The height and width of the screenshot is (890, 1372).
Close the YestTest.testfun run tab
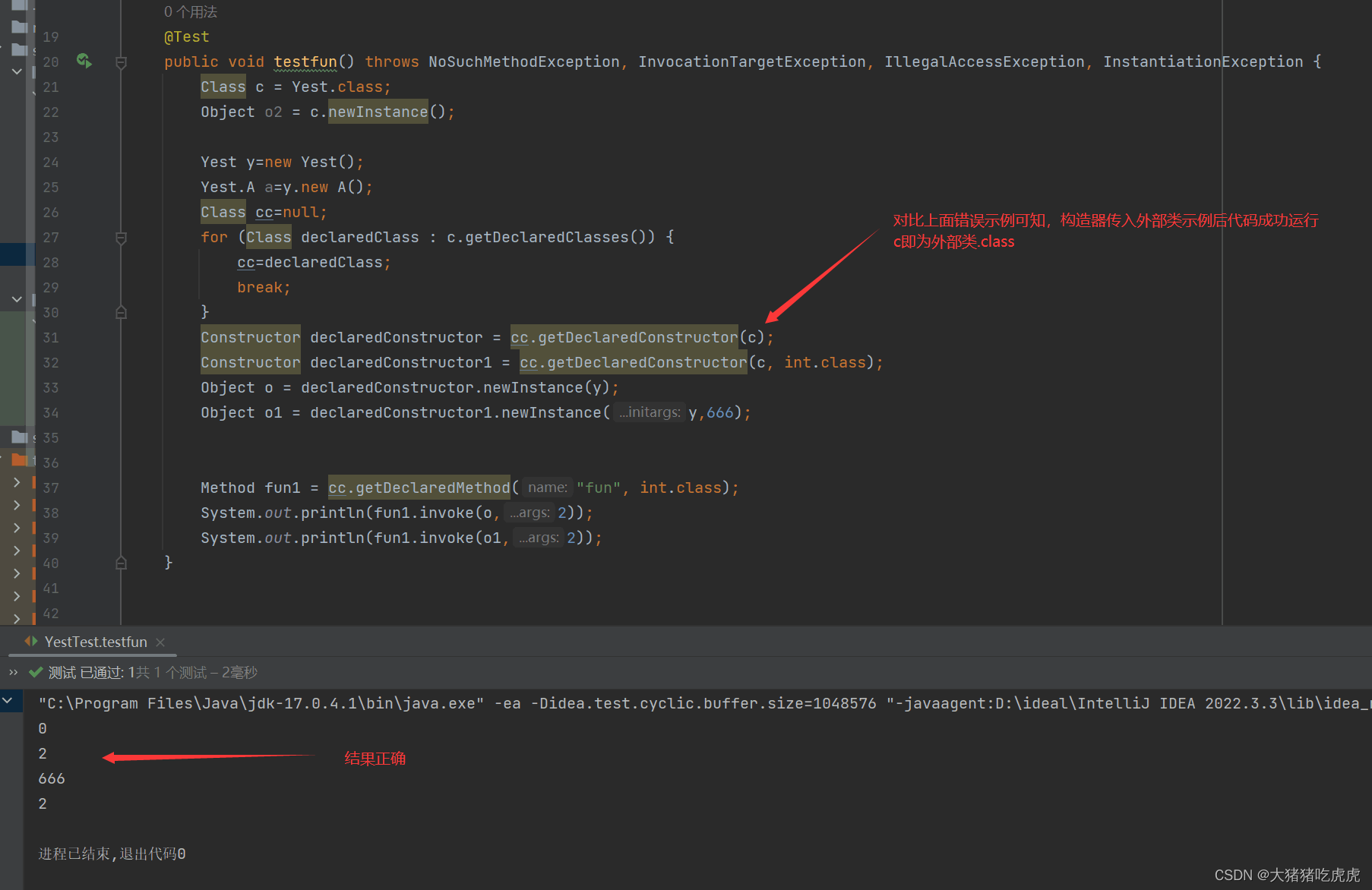[x=160, y=642]
